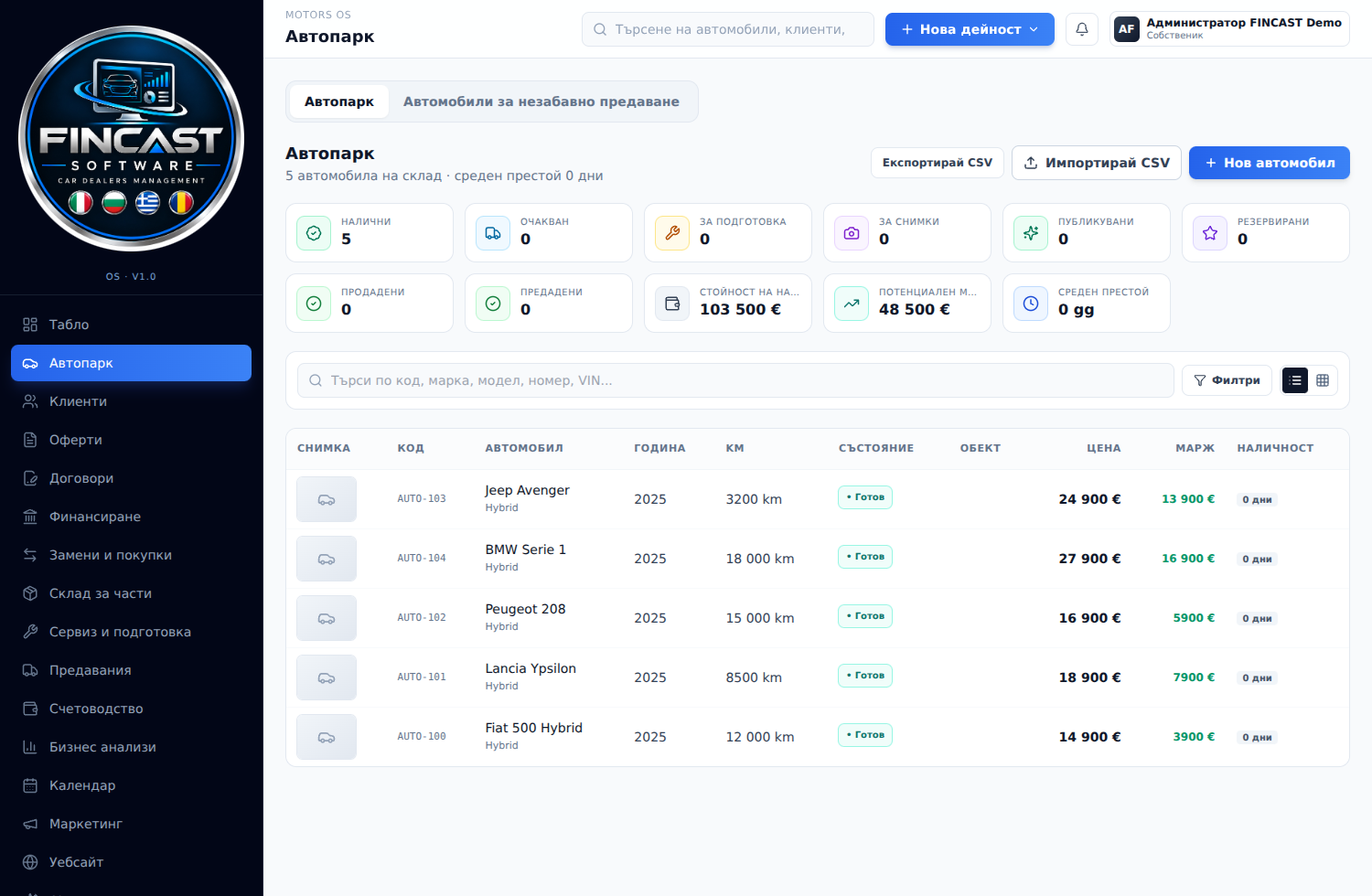
Task: Go to Автопарк in sidebar
Action: pyautogui.click(x=131, y=363)
